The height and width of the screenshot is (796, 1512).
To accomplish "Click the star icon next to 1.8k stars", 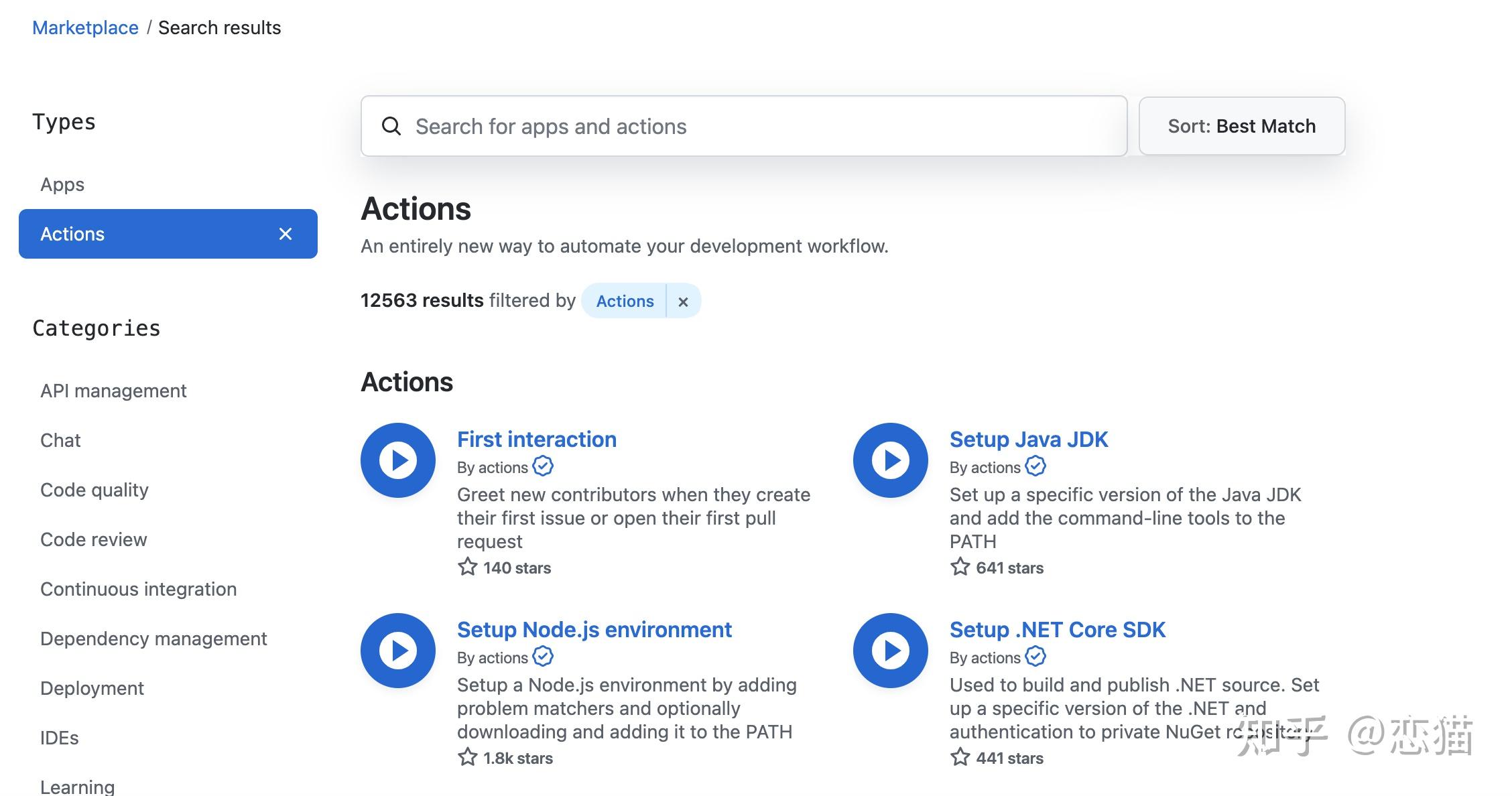I will [x=468, y=758].
